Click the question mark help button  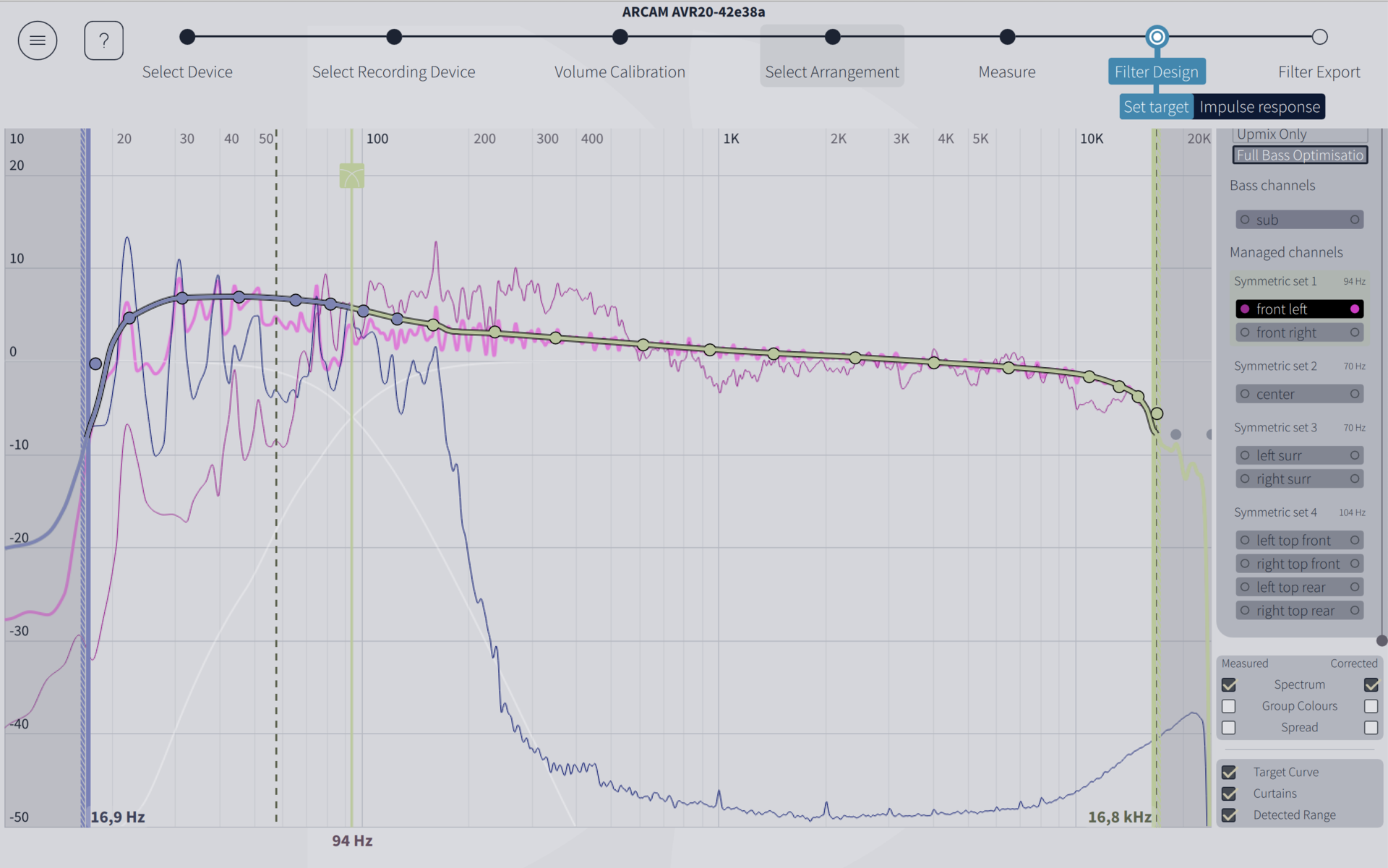point(103,40)
